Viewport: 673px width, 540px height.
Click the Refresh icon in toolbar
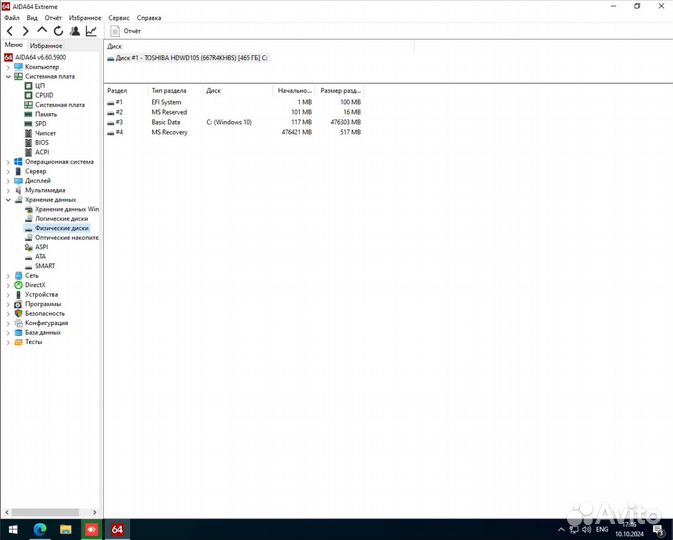pyautogui.click(x=58, y=31)
